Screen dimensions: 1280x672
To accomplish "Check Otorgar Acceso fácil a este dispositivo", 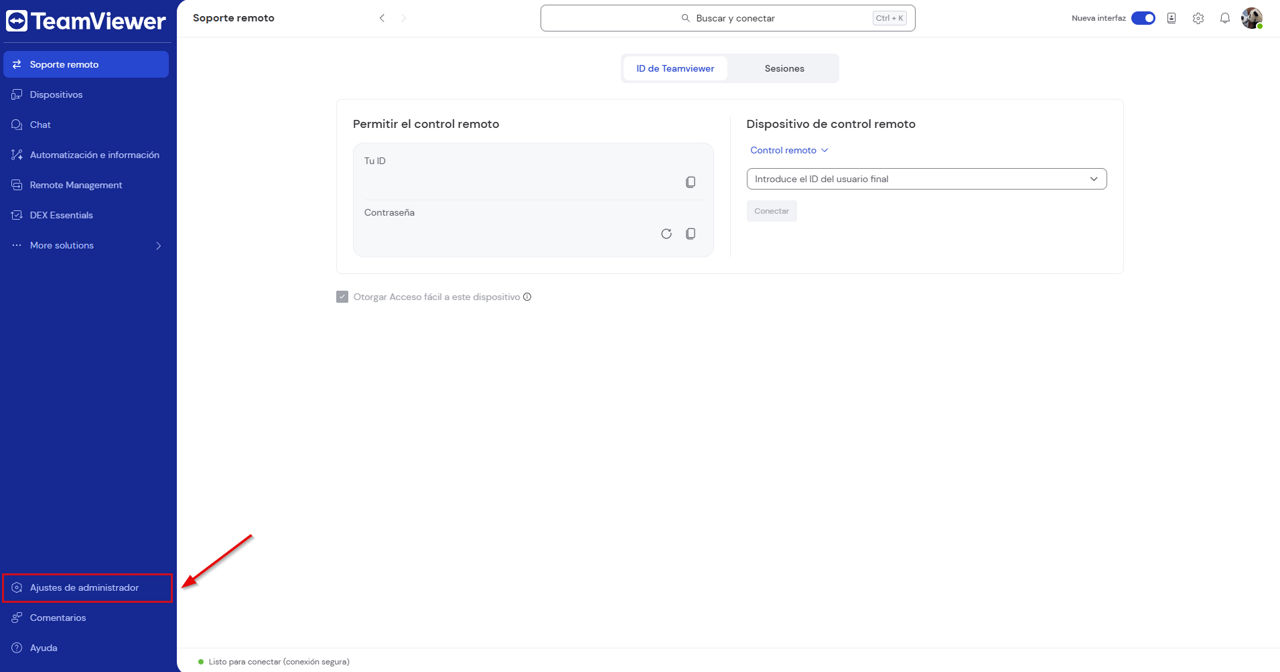I will point(342,297).
